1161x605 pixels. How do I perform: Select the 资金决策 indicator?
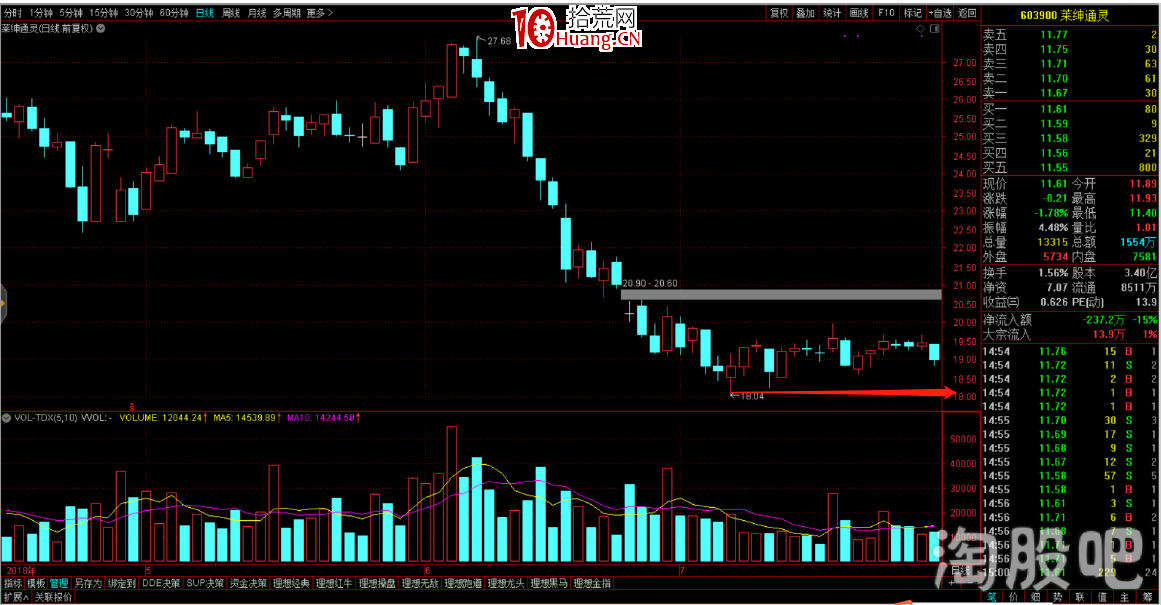coord(248,584)
